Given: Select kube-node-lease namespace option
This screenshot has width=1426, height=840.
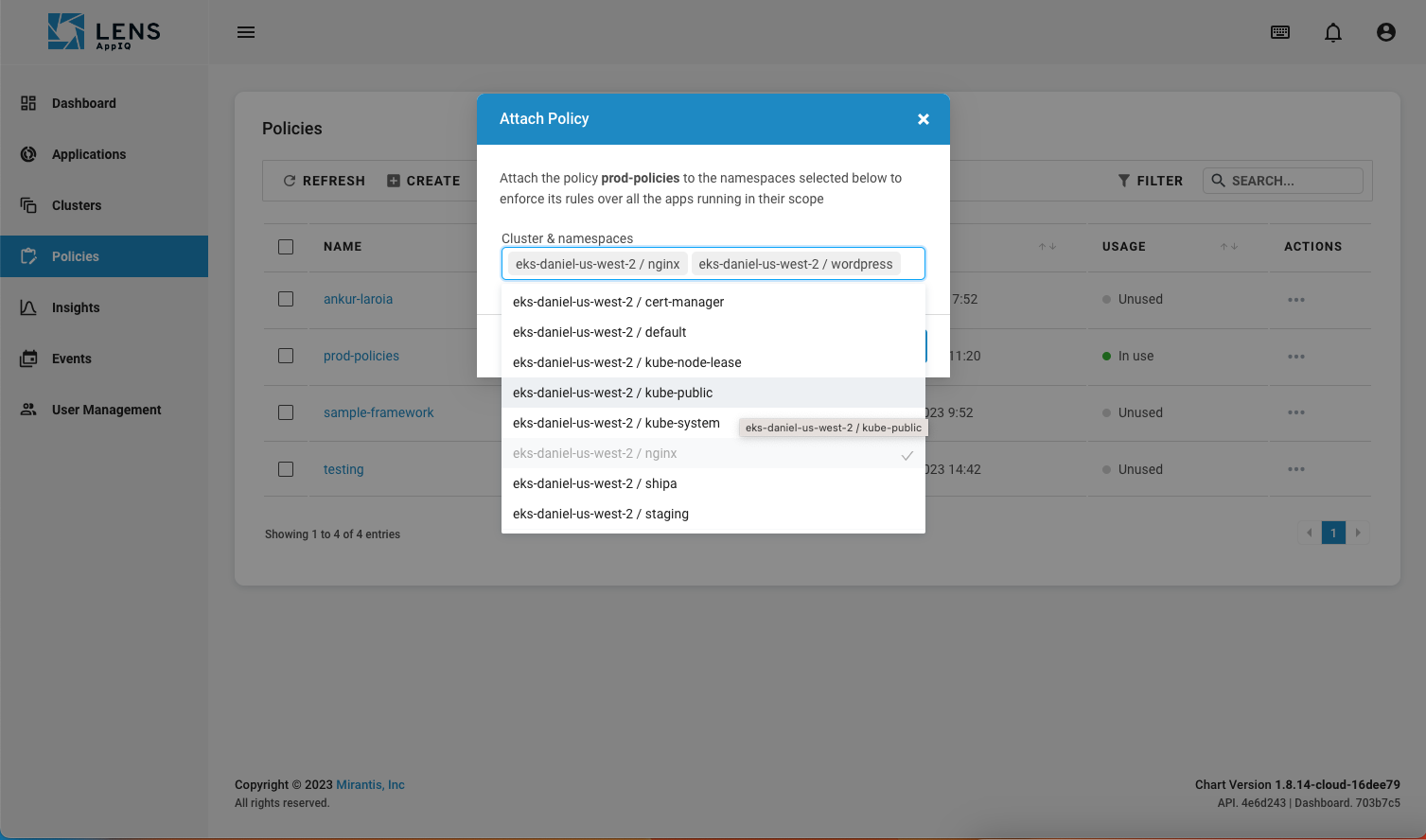Looking at the screenshot, I should coord(713,362).
